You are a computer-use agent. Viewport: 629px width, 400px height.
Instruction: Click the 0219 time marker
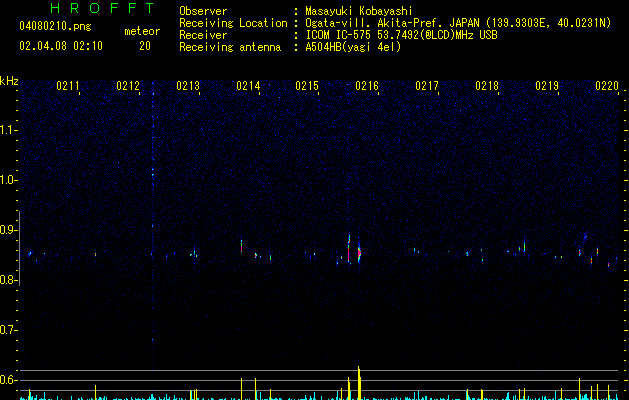coord(547,86)
